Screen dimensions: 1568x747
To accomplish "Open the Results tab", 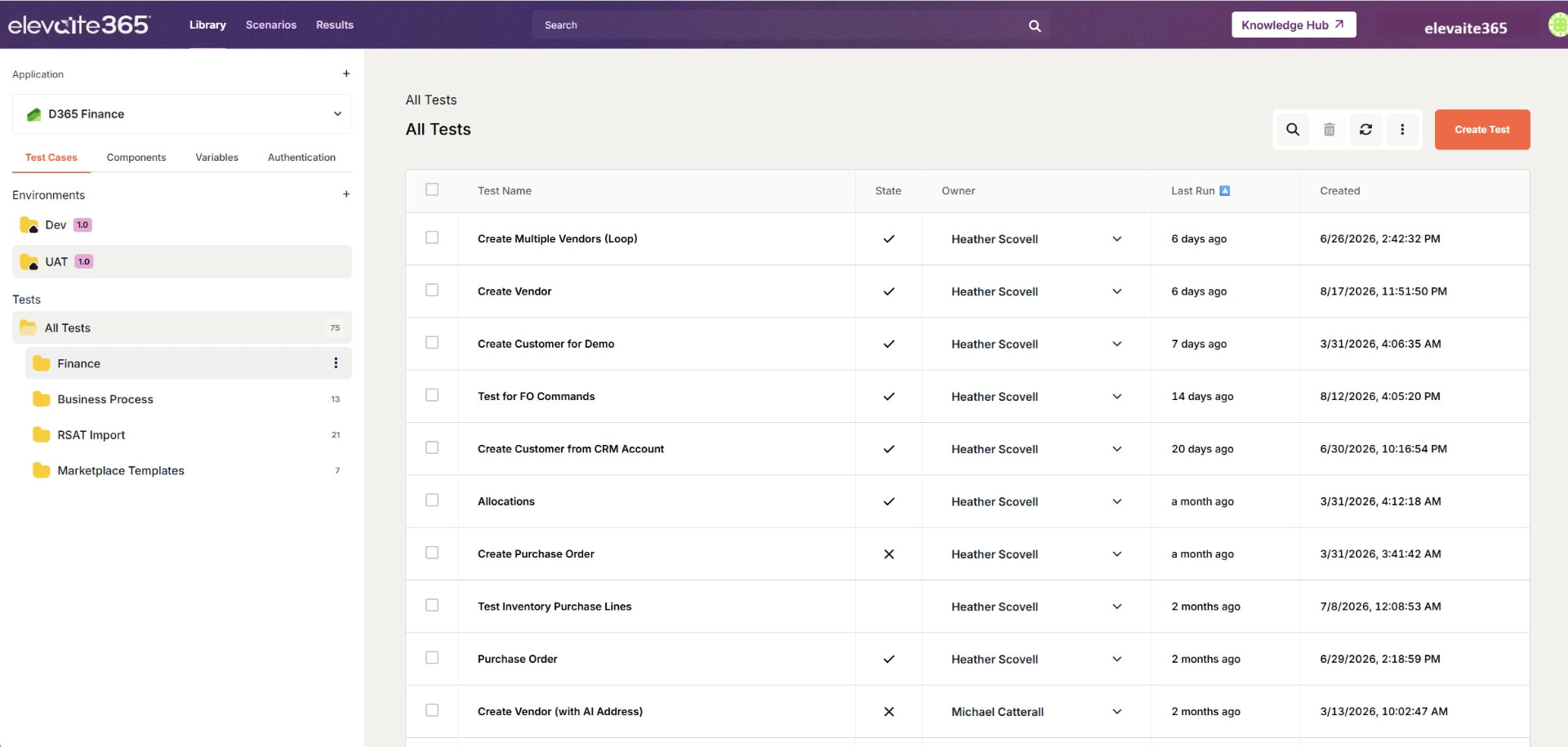I will (335, 25).
